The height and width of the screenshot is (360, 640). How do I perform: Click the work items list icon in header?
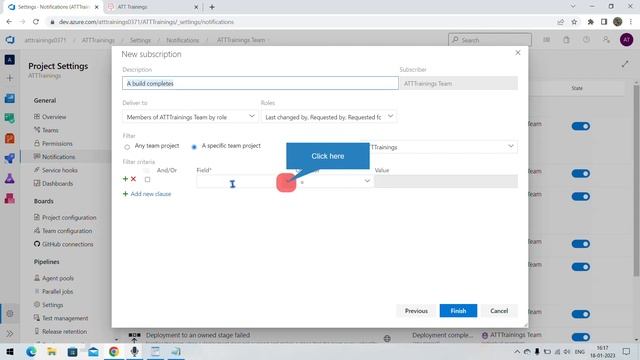547,40
